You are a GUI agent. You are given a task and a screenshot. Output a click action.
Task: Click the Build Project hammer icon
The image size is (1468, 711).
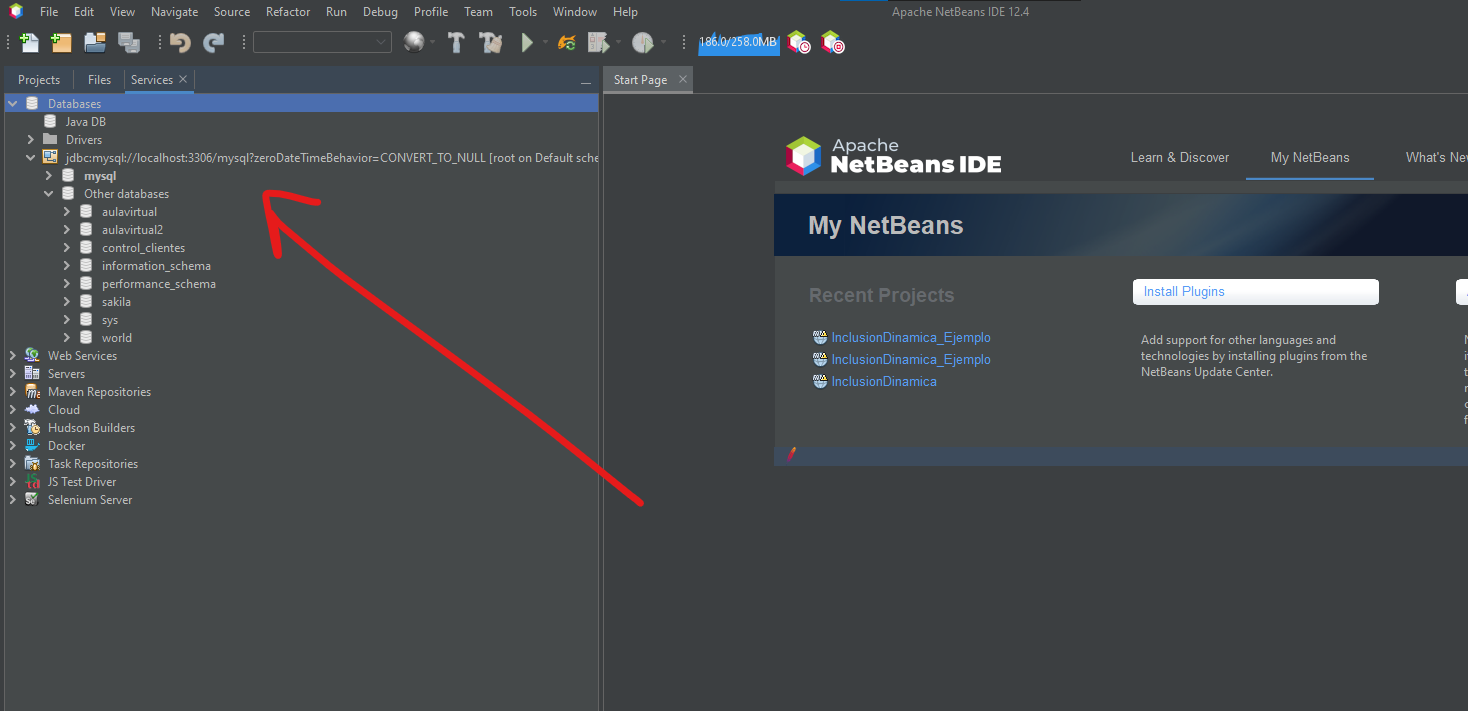pyautogui.click(x=456, y=42)
